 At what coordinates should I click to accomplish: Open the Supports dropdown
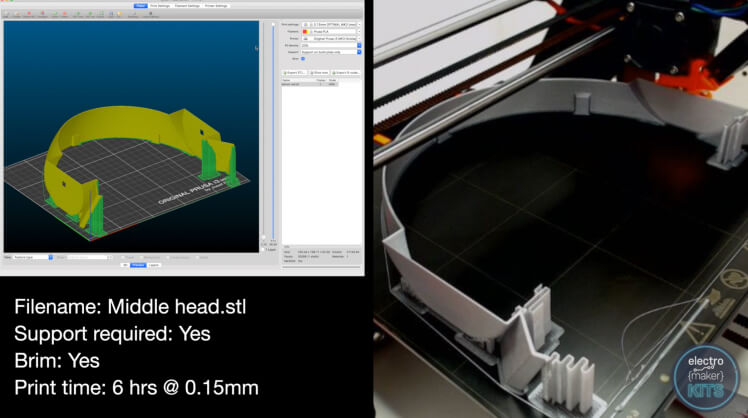pyautogui.click(x=330, y=52)
